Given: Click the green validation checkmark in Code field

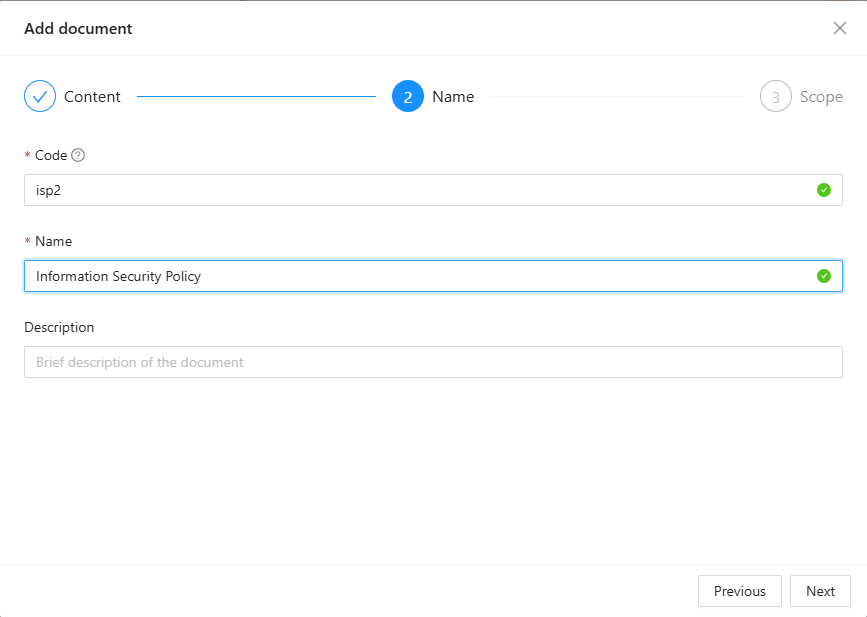Looking at the screenshot, I should pos(824,190).
